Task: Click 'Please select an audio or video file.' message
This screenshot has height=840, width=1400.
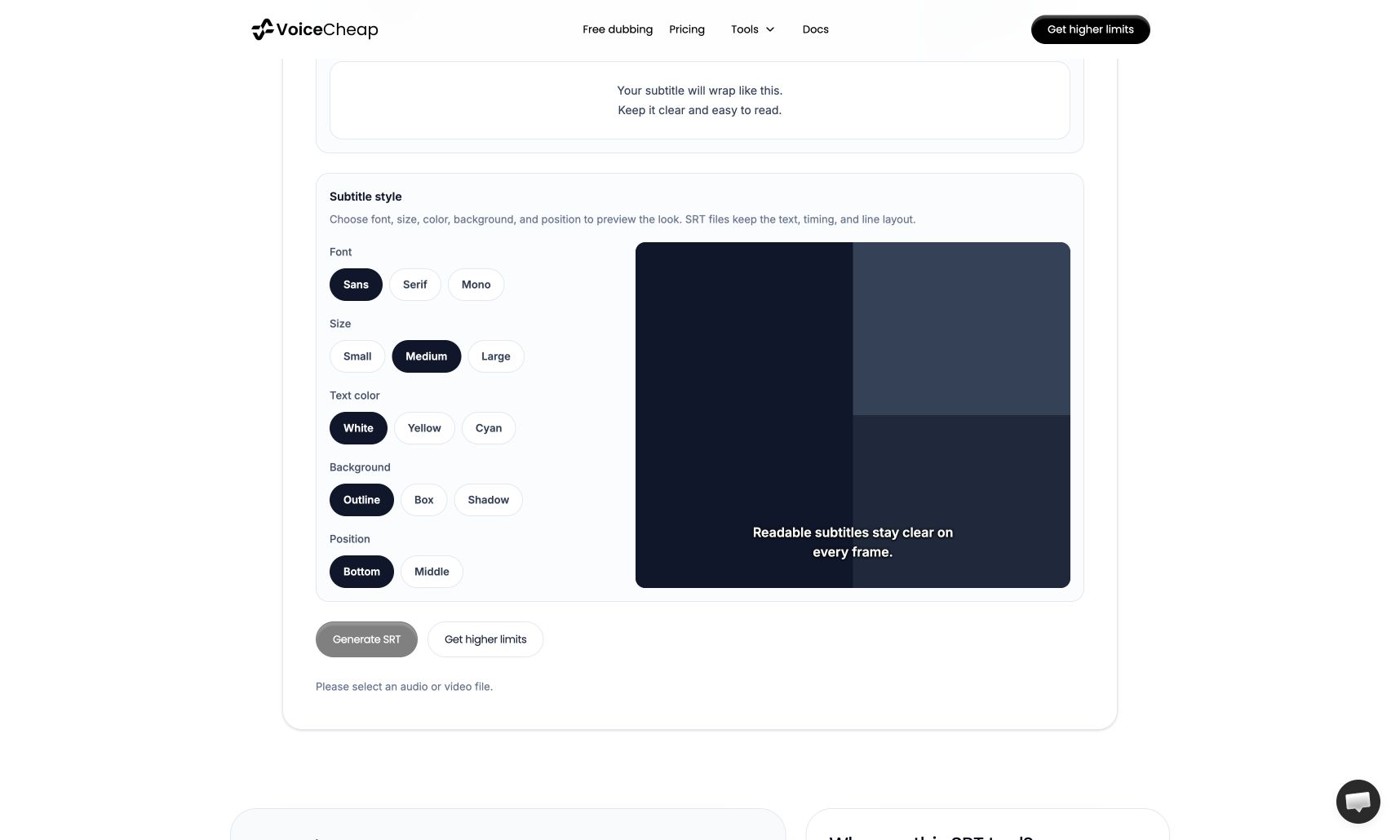Action: click(404, 687)
